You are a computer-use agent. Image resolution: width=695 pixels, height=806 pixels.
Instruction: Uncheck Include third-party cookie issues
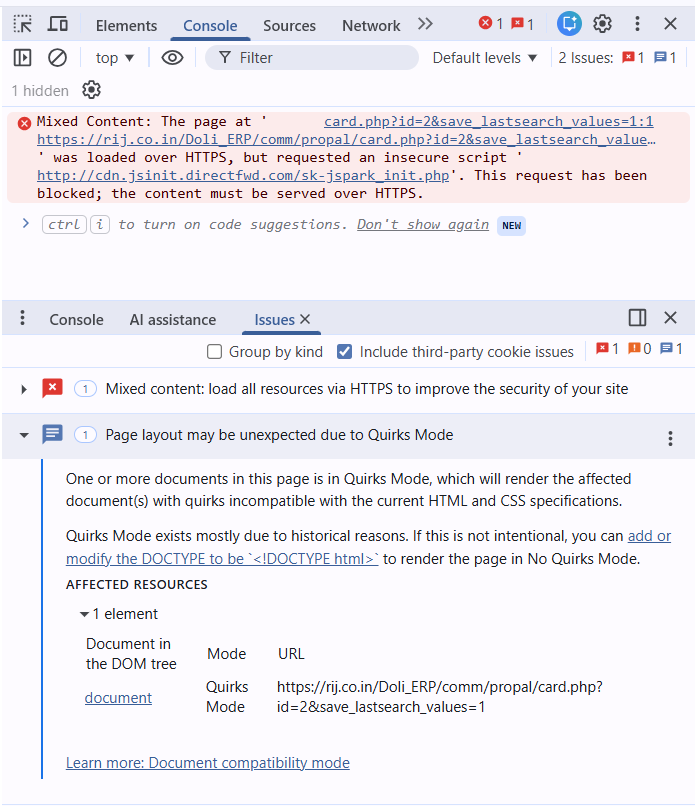coord(345,352)
